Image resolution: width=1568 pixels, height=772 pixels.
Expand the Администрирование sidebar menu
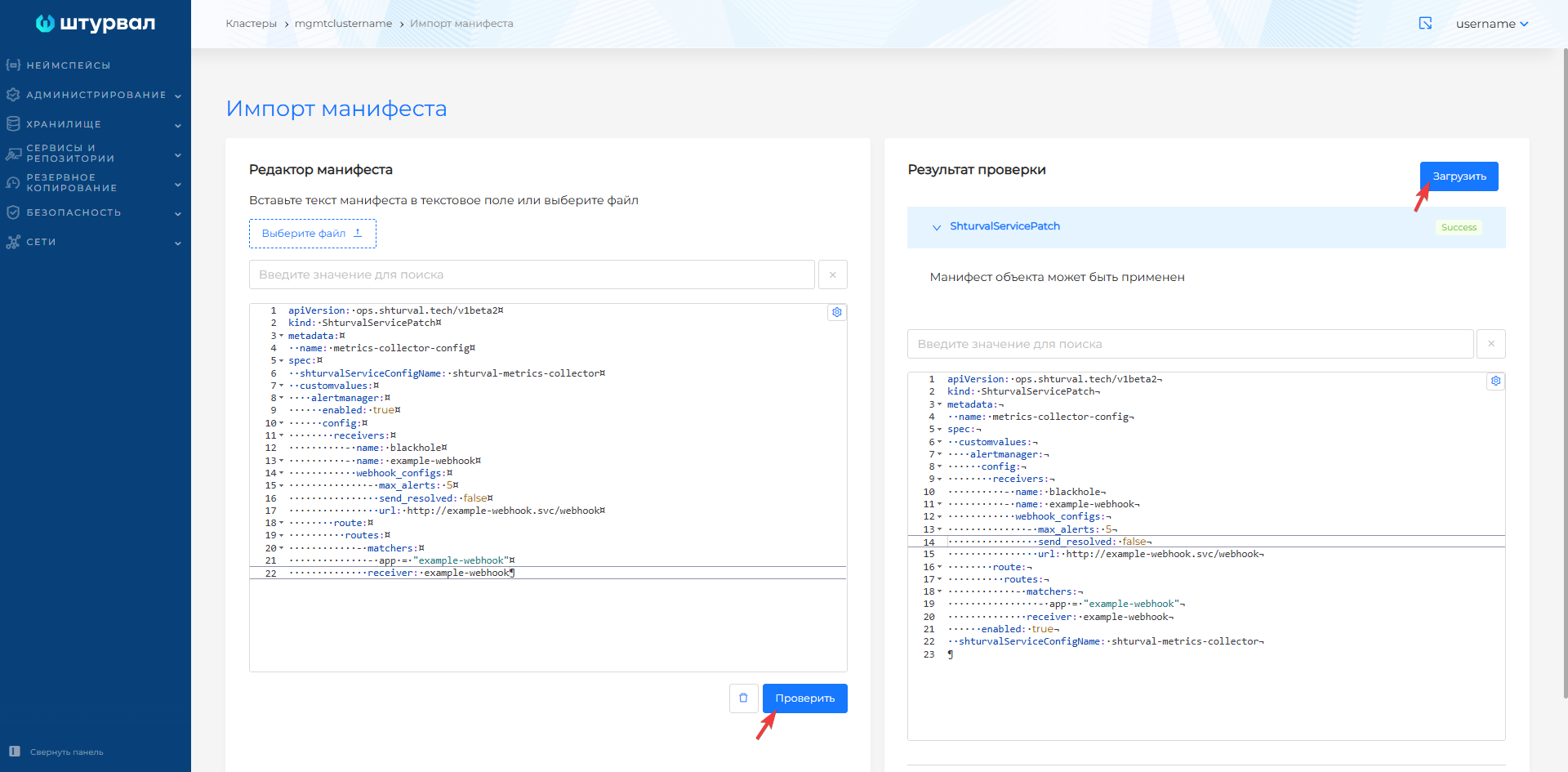[x=96, y=95]
